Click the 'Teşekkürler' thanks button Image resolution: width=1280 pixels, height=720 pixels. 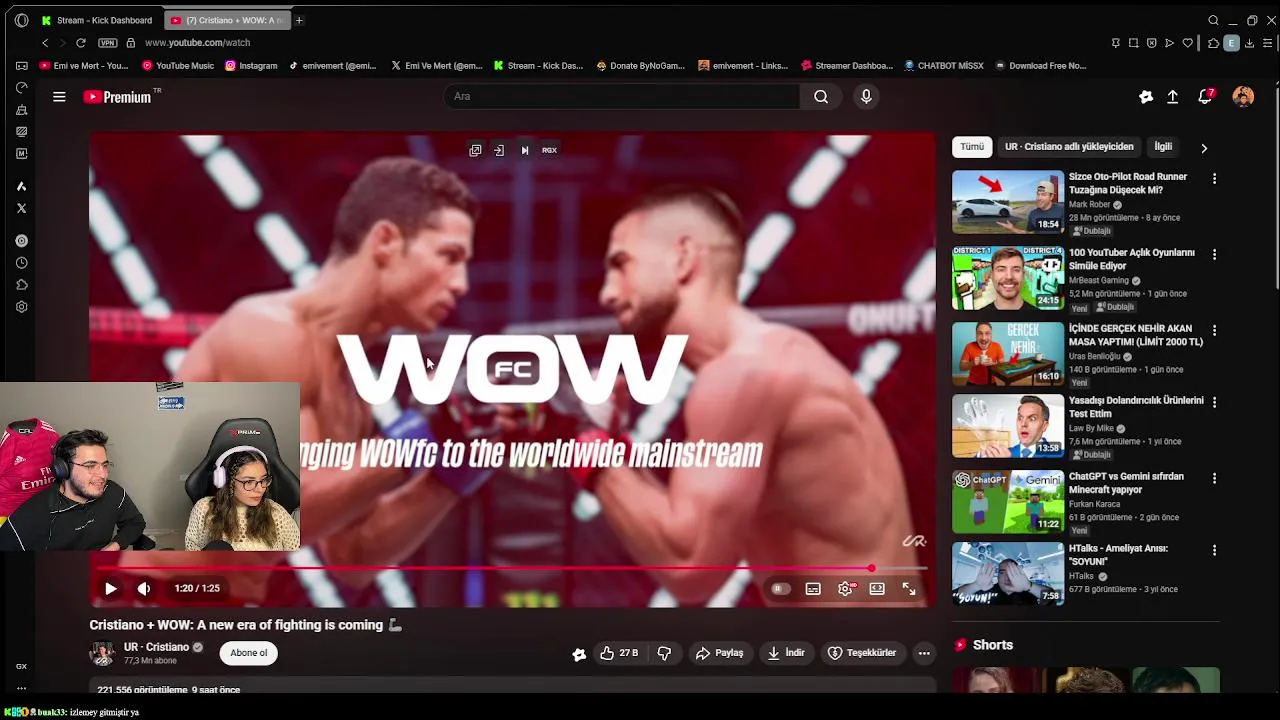[x=862, y=653]
